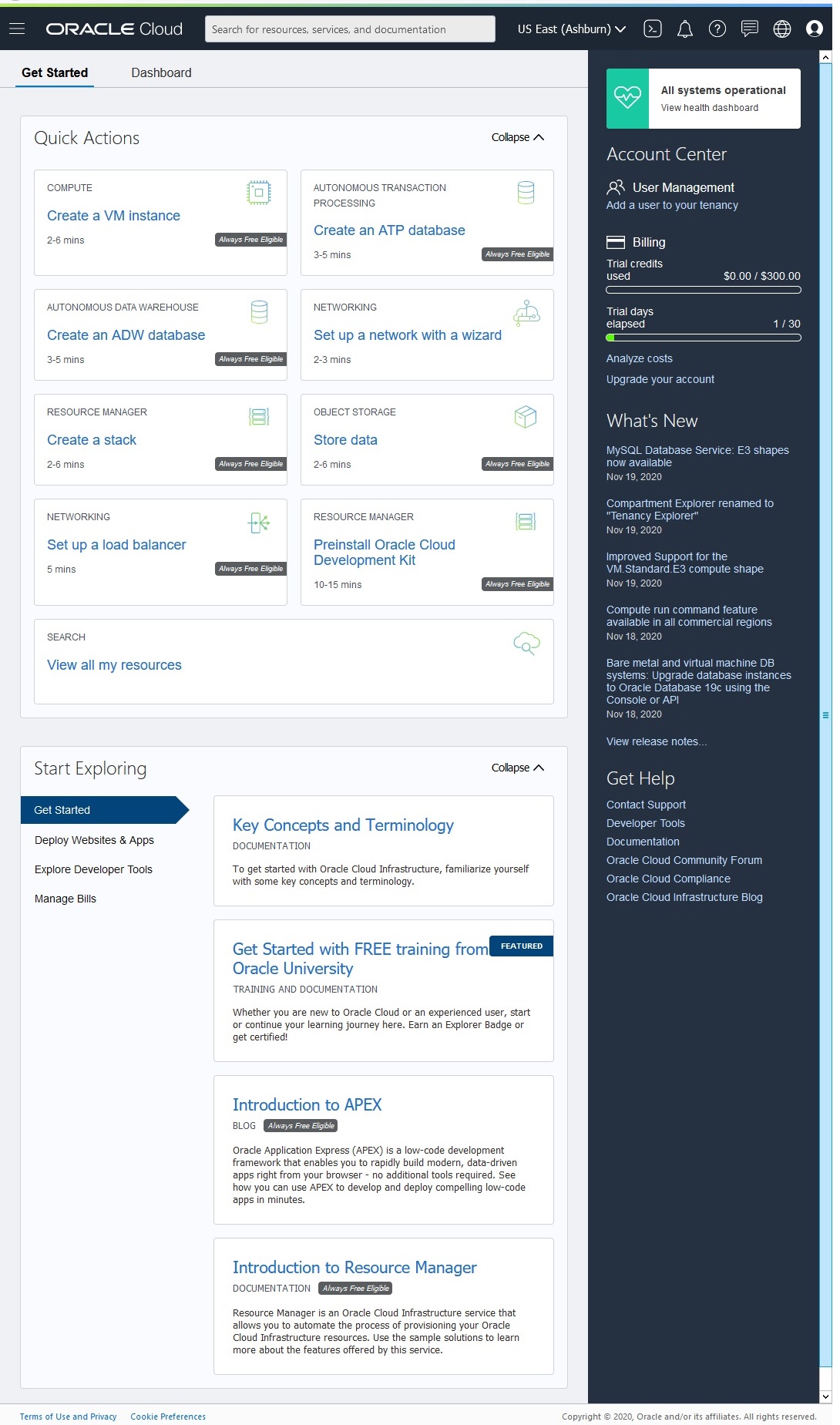Open Create a stack link
Image resolution: width=840 pixels, height=1425 pixels.
(92, 440)
